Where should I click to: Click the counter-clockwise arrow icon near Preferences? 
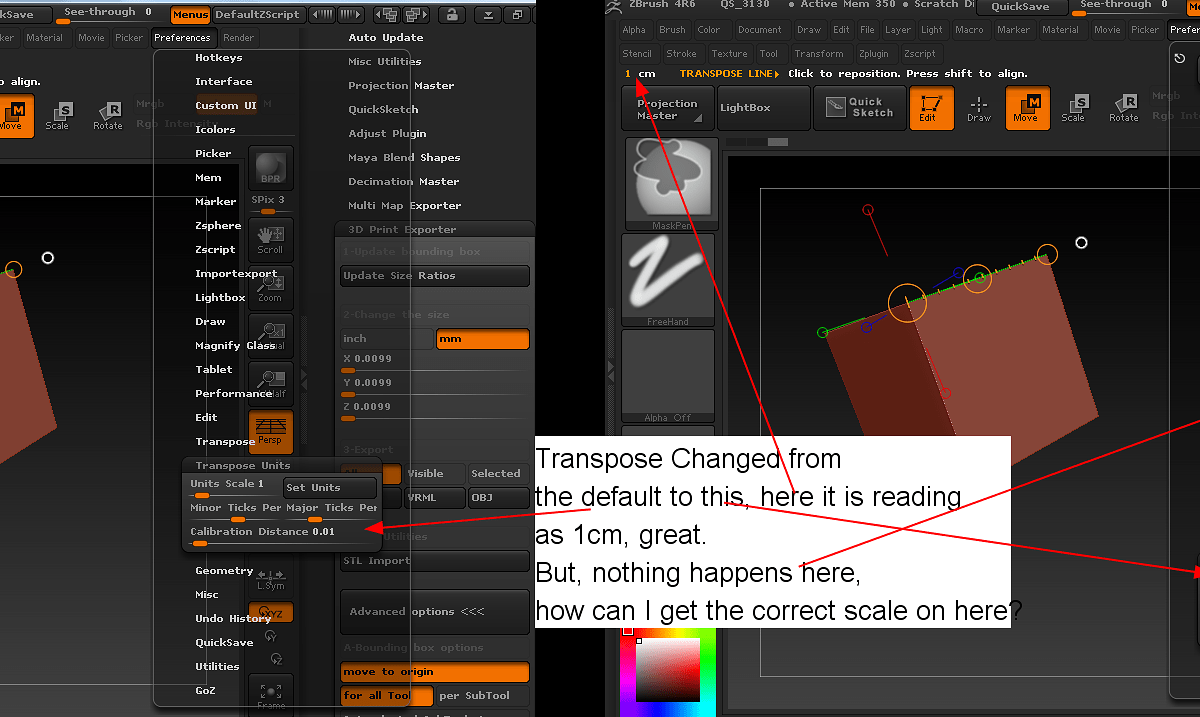tap(1179, 58)
